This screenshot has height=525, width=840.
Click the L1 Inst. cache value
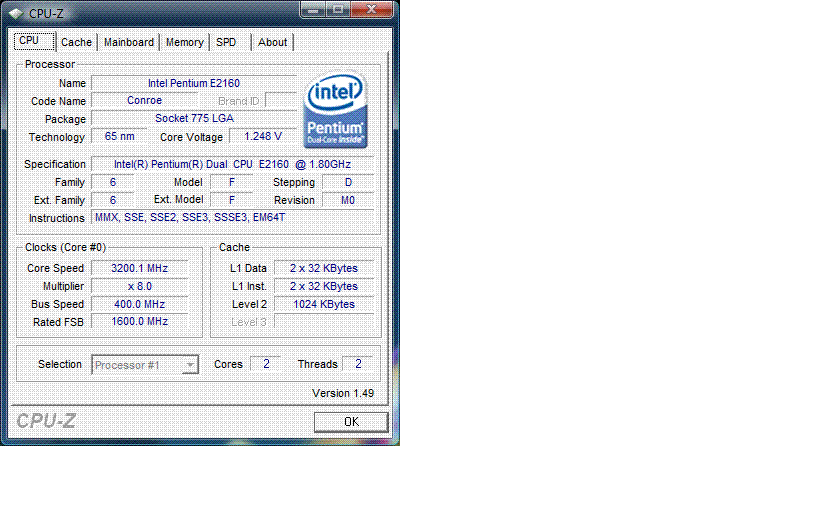coord(324,286)
